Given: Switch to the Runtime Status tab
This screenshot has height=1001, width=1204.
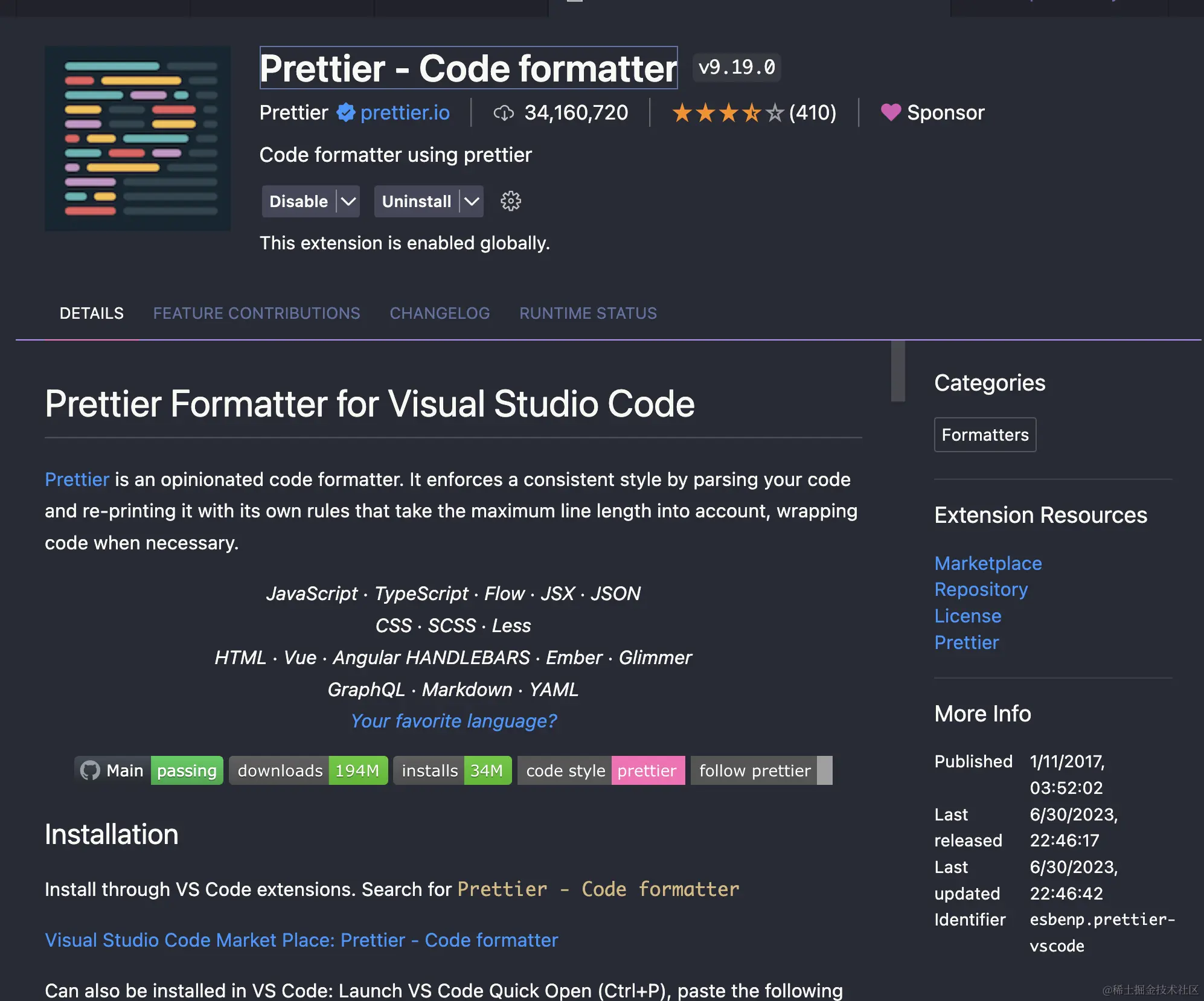Looking at the screenshot, I should pyautogui.click(x=588, y=313).
